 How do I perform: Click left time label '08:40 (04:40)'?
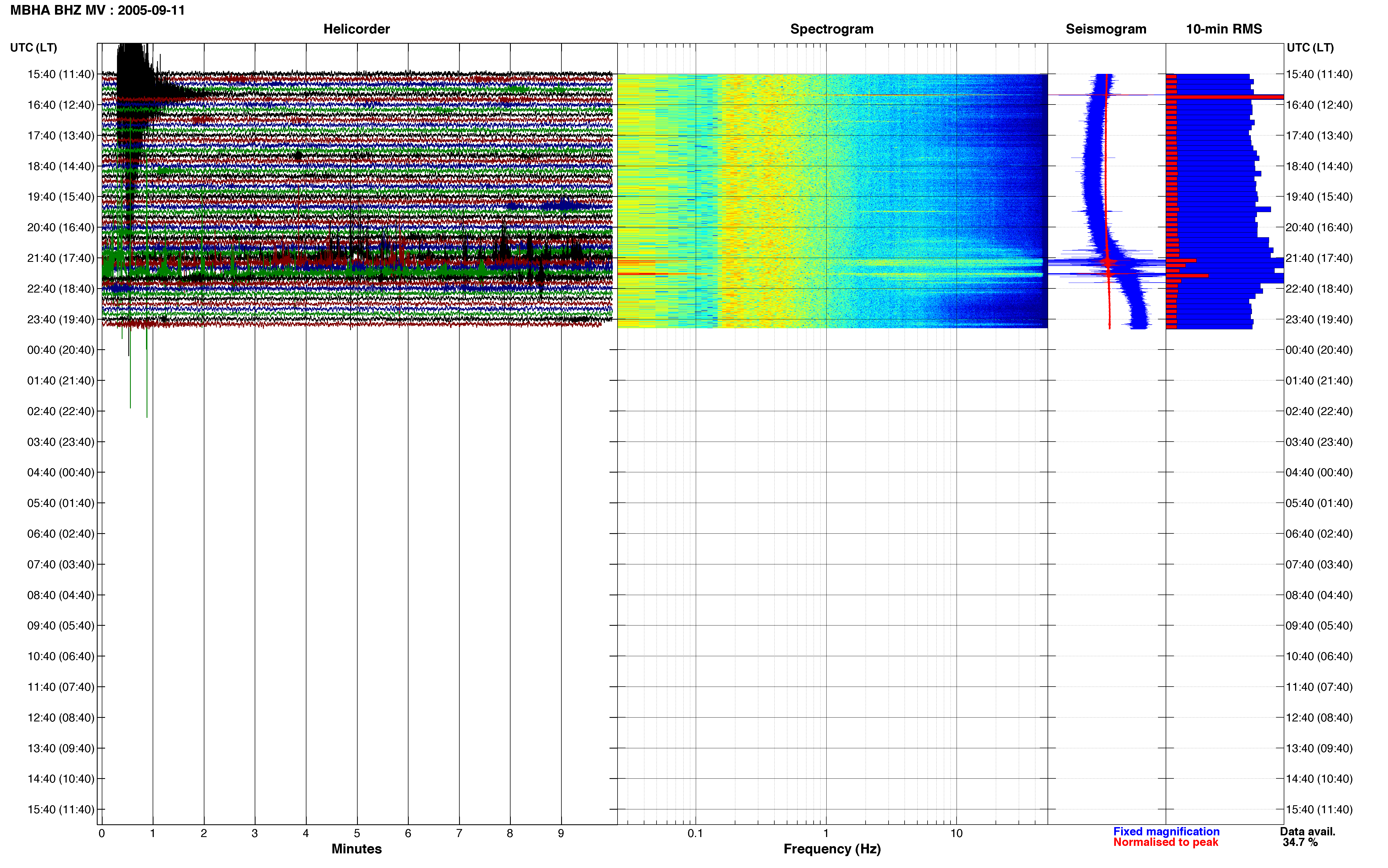[61, 595]
